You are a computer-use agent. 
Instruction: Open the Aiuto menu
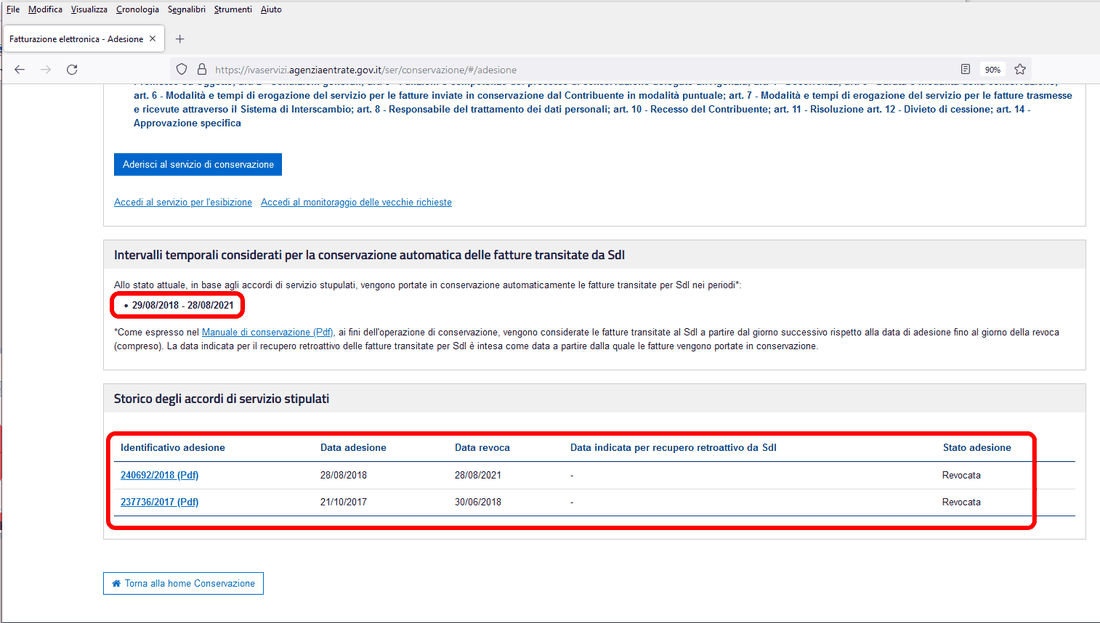click(x=271, y=9)
